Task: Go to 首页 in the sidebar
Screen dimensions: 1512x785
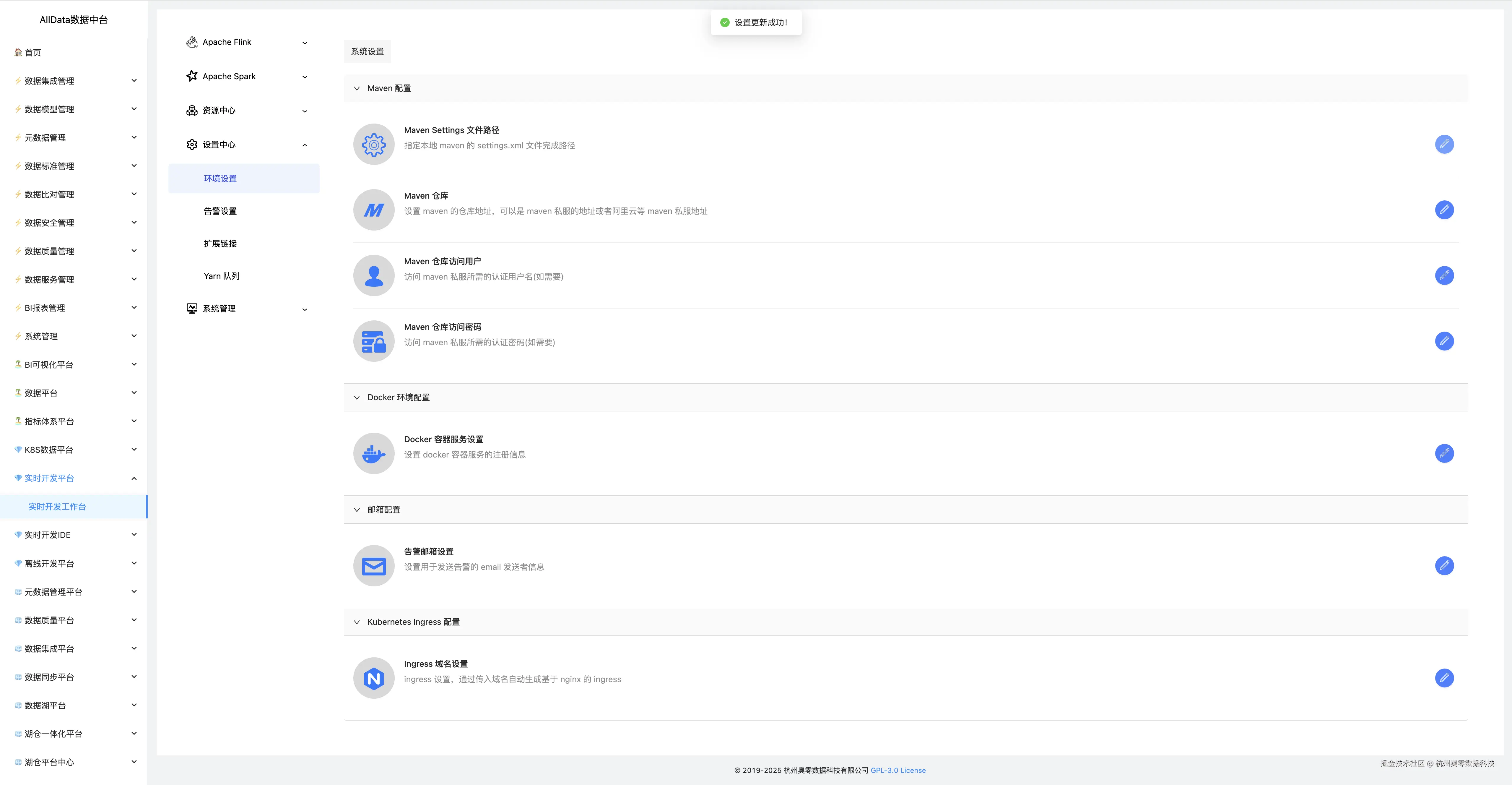Action: pos(32,53)
